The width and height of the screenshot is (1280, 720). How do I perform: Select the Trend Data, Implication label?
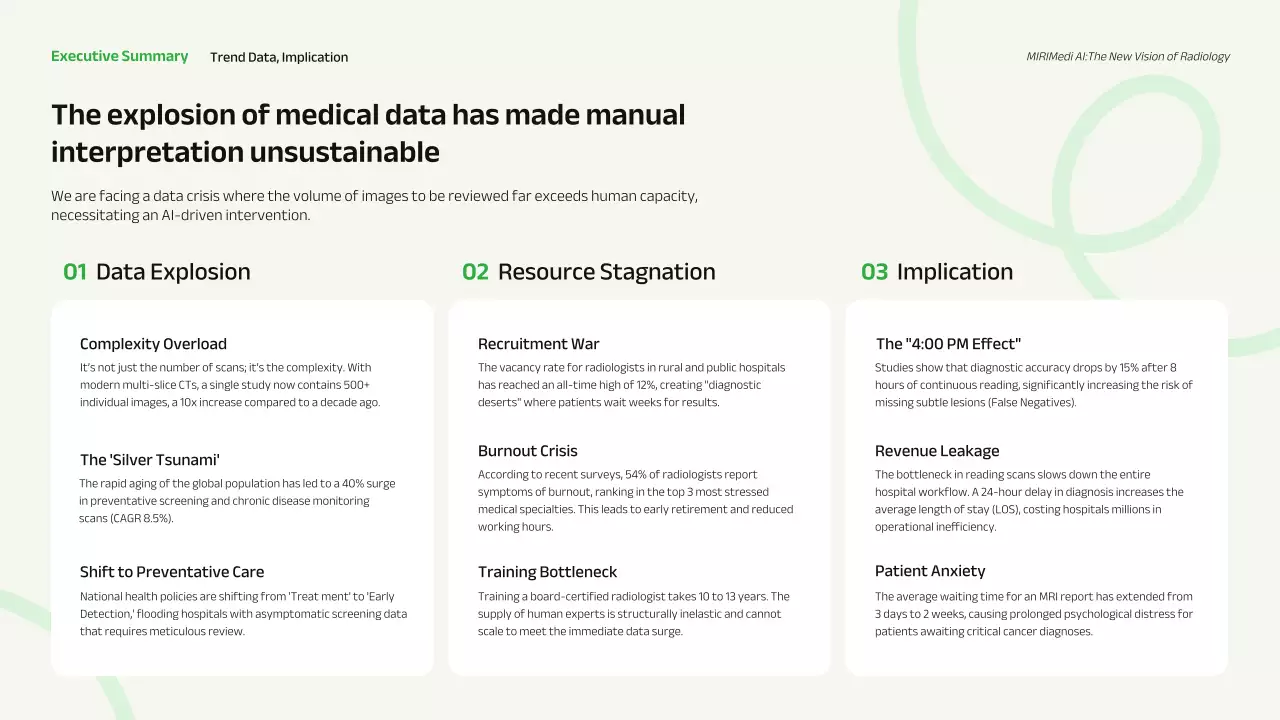(x=279, y=57)
